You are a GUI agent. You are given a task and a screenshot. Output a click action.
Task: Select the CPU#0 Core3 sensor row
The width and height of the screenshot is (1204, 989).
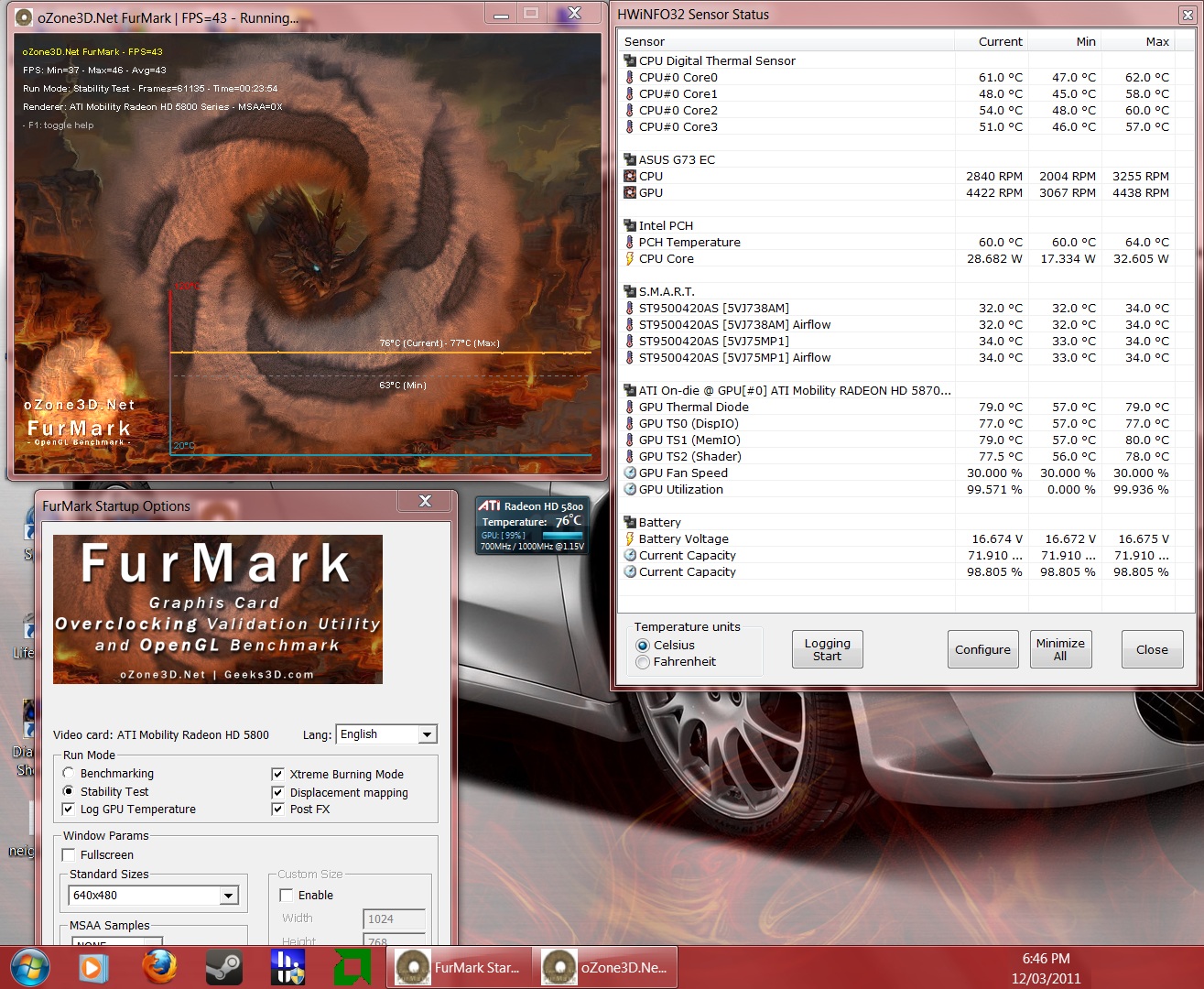tap(896, 126)
